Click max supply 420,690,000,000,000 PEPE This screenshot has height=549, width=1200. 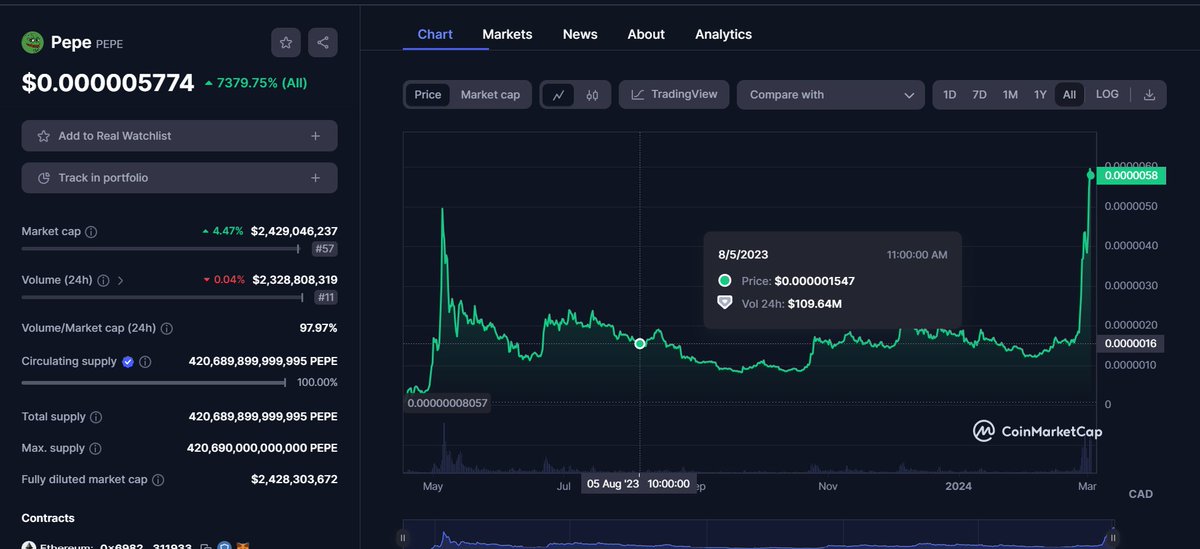(x=262, y=448)
